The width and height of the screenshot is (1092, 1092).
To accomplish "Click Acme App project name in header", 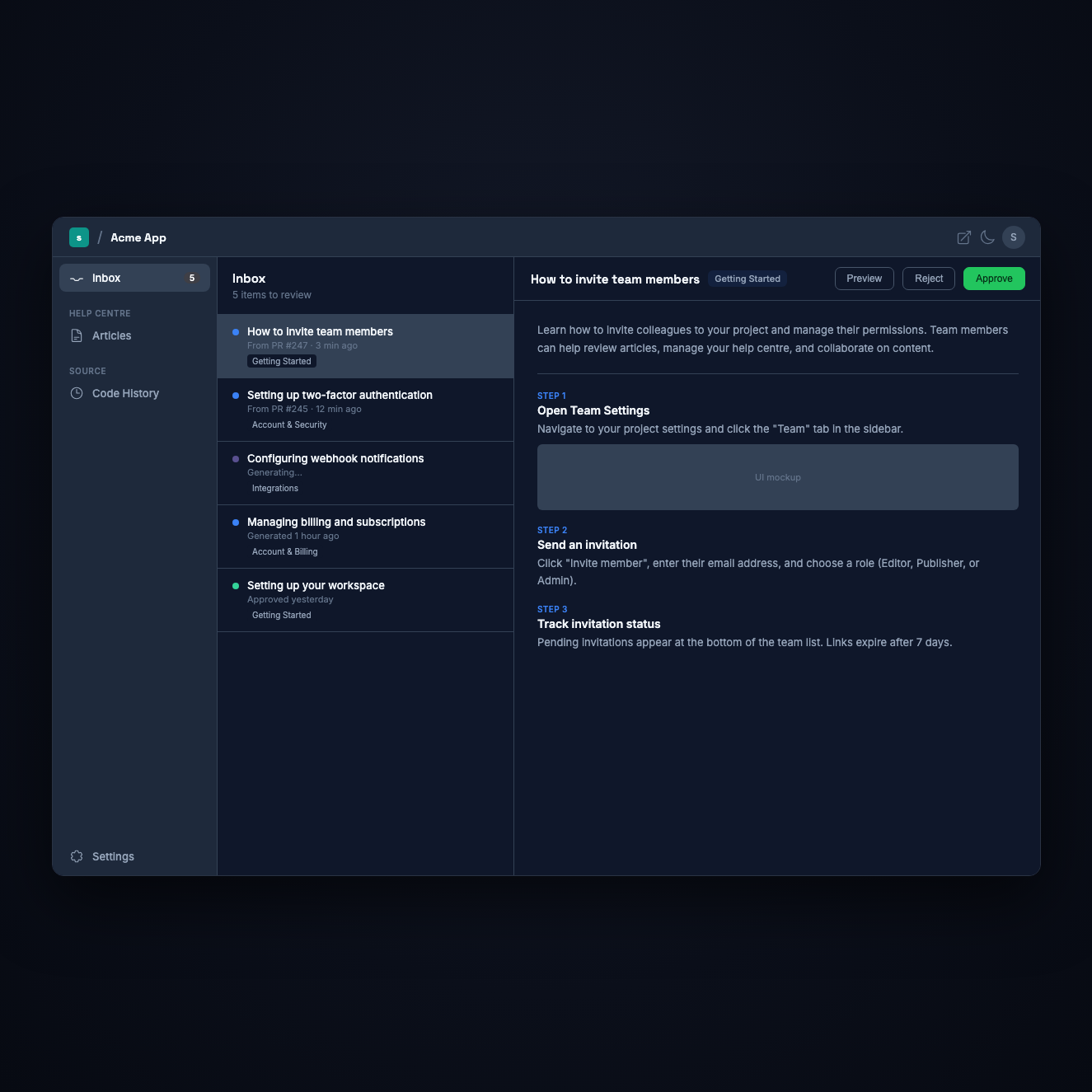I will pos(138,237).
